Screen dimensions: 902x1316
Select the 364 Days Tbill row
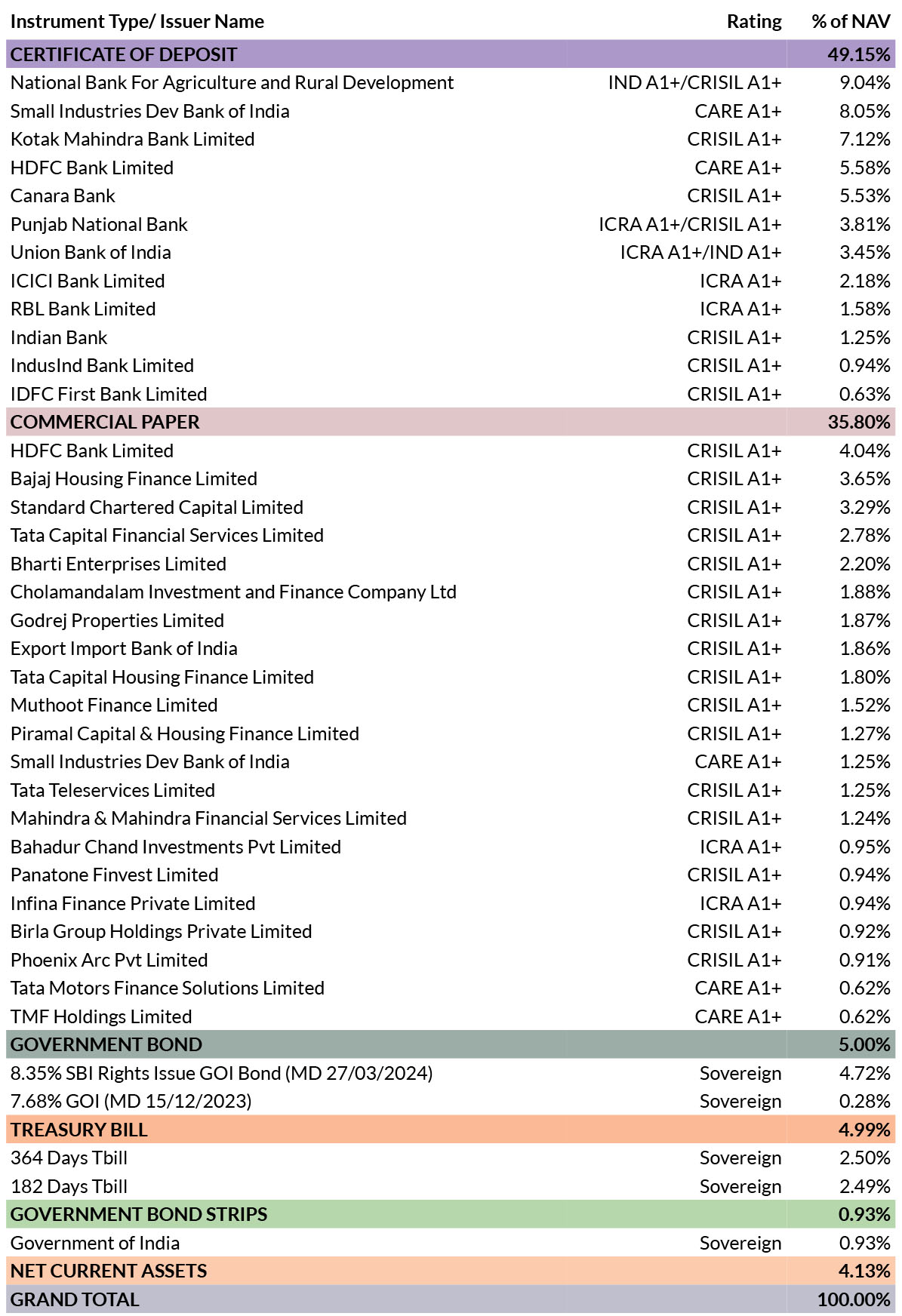click(451, 1158)
